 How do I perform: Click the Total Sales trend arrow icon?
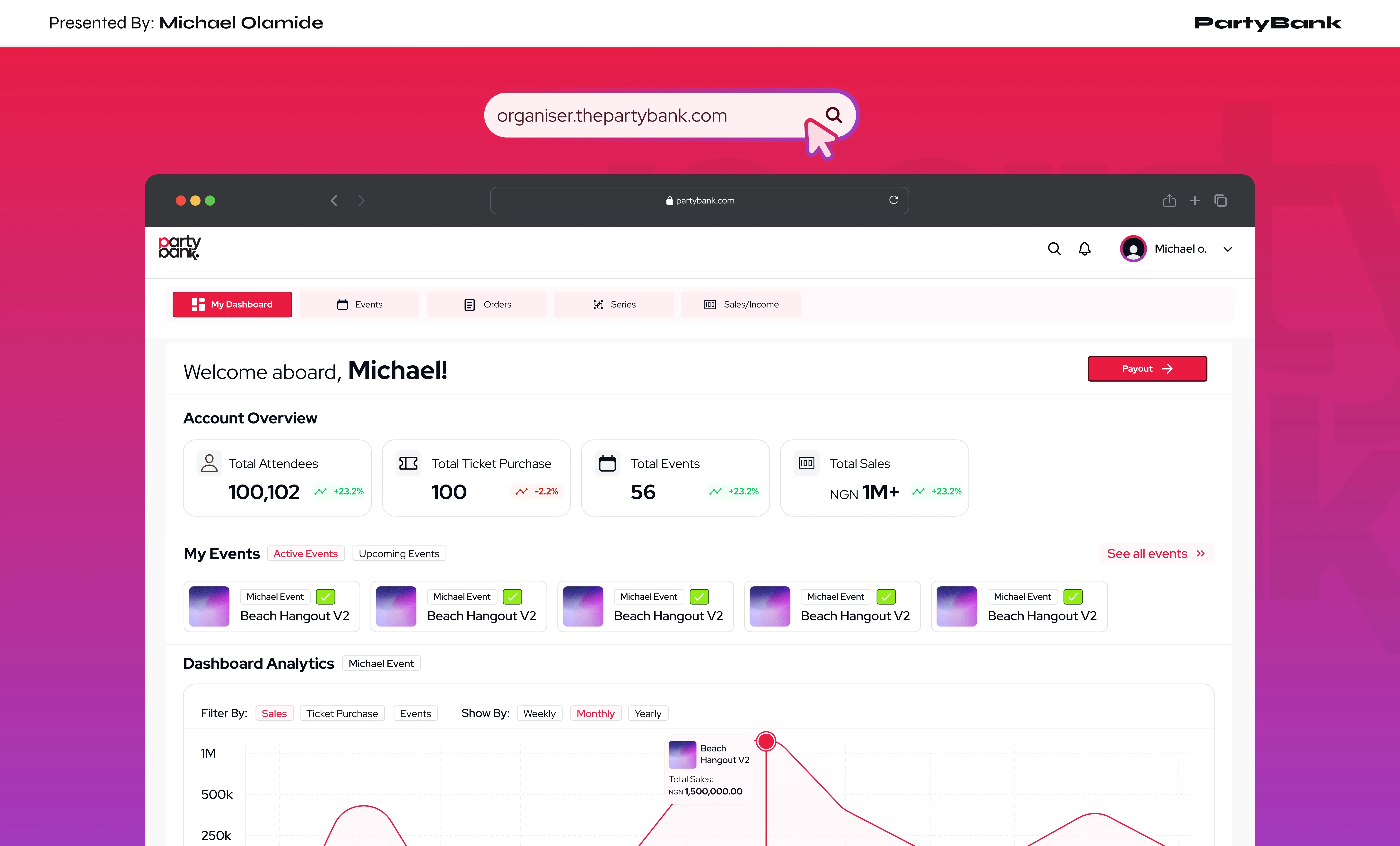pos(918,492)
